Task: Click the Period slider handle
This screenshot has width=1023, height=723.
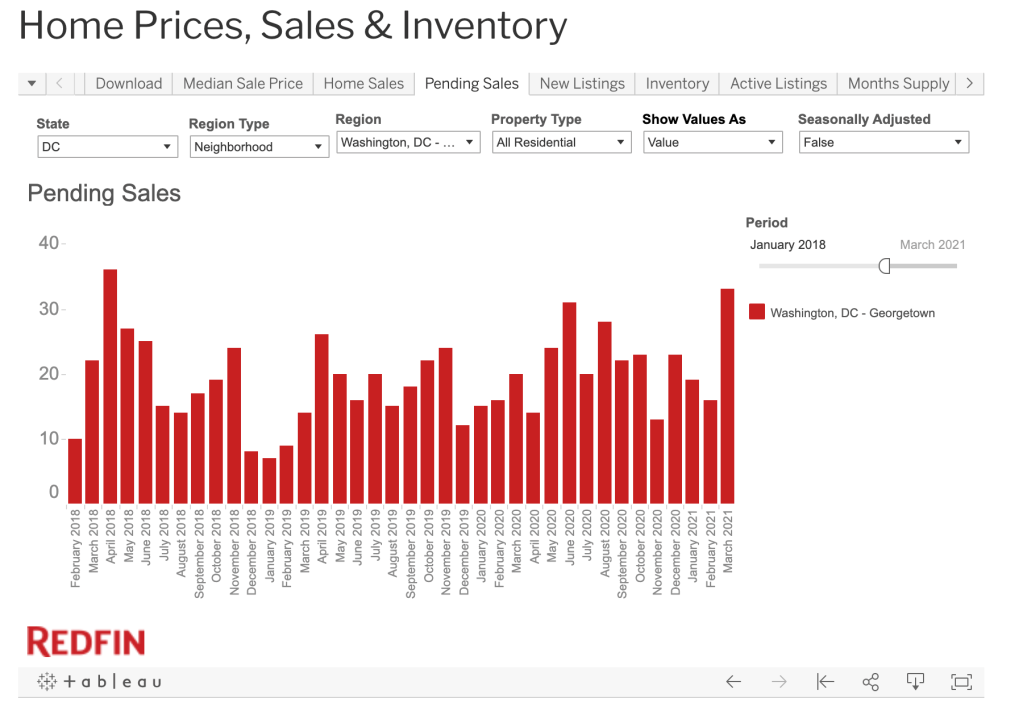Action: tap(884, 266)
